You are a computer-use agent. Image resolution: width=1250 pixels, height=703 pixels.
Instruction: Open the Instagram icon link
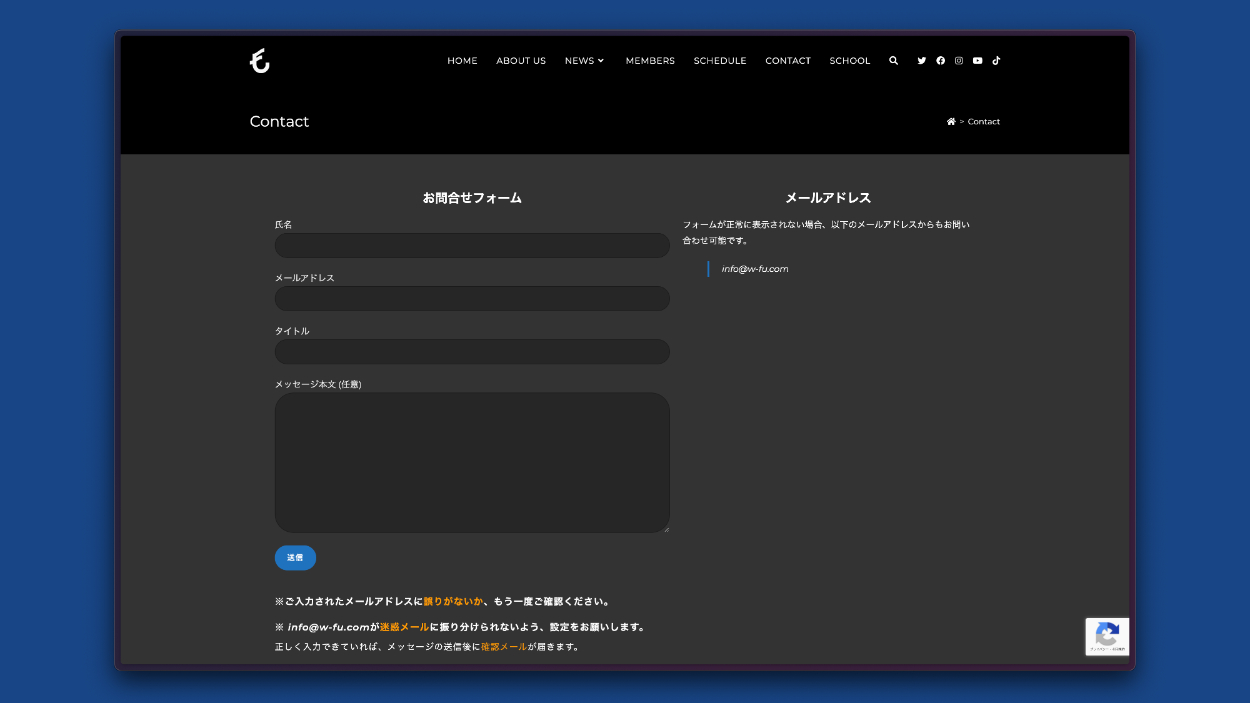pyautogui.click(x=959, y=61)
